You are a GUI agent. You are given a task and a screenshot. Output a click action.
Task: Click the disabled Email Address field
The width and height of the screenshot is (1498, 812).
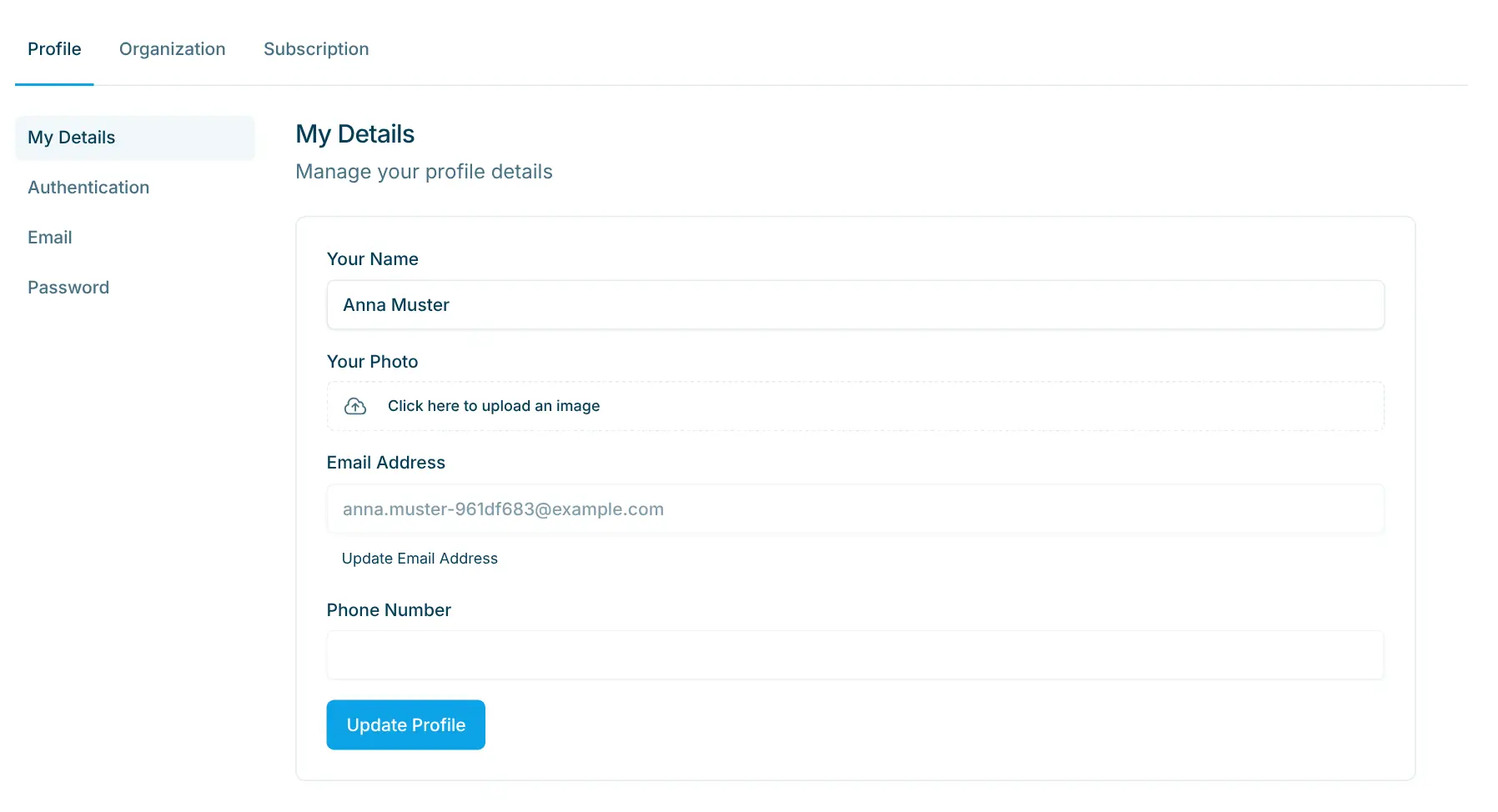[856, 509]
